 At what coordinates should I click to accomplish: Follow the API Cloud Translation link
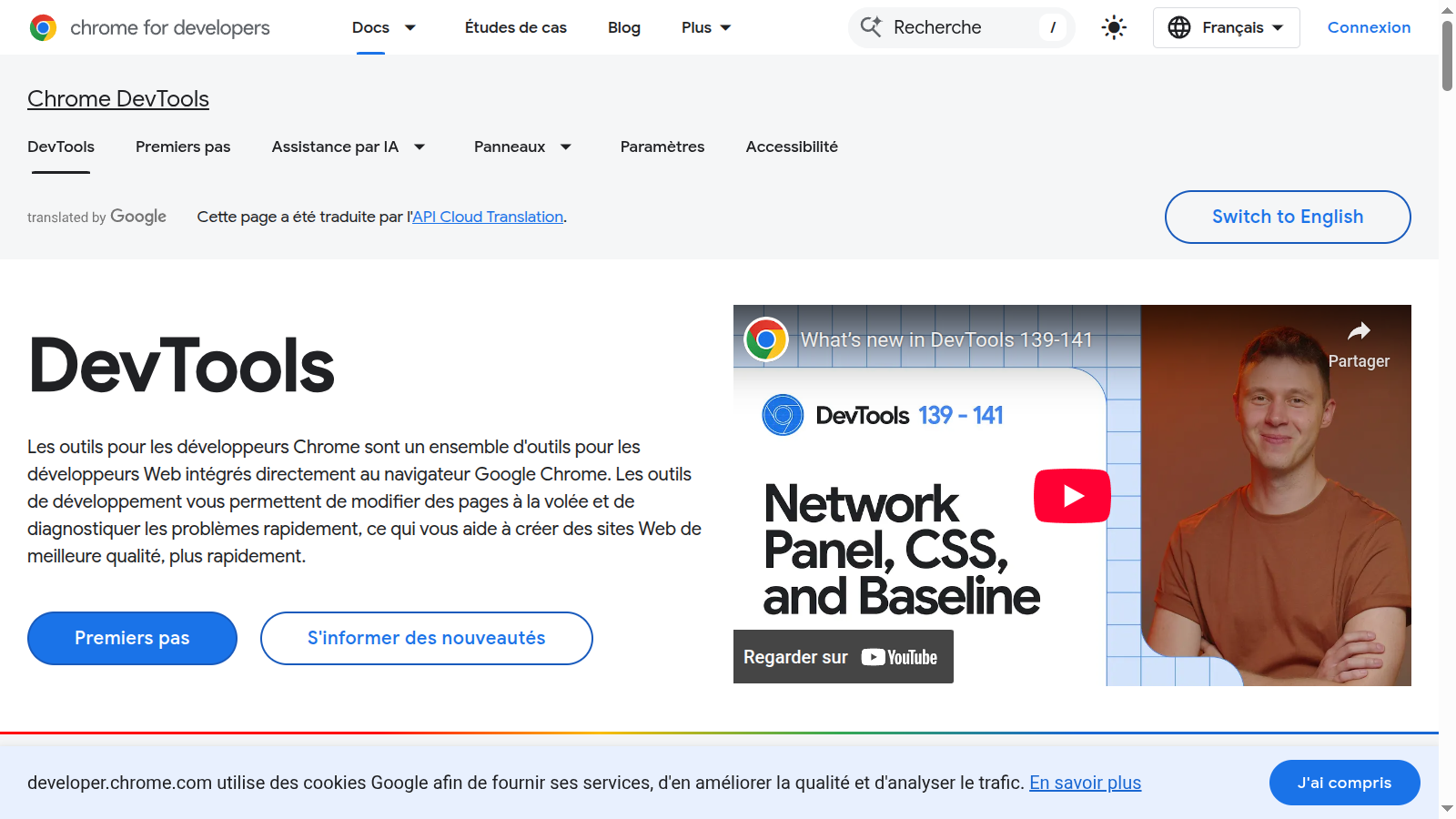pos(488,217)
